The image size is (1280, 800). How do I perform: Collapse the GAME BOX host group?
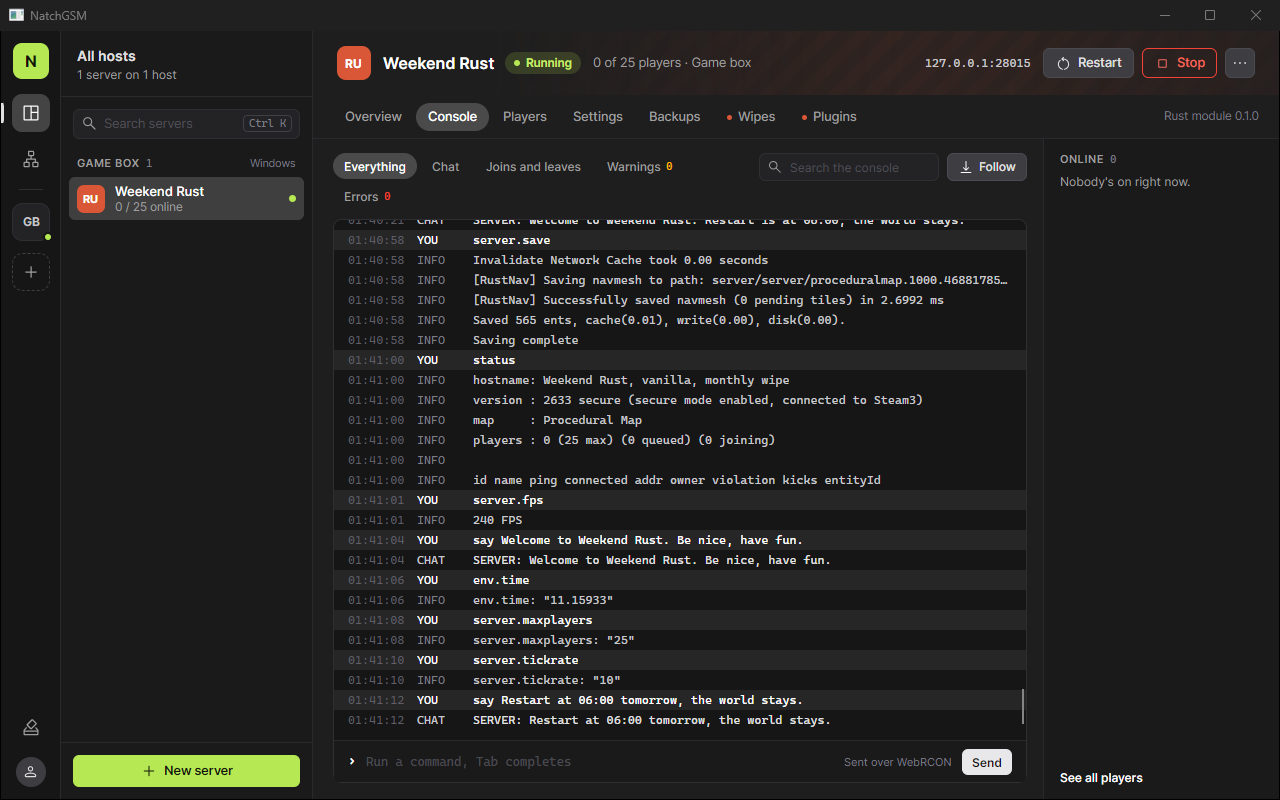coord(186,163)
